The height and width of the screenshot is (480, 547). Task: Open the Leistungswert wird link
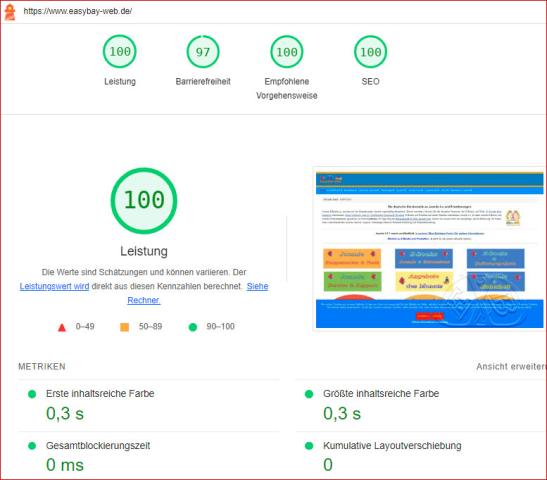pyautogui.click(x=54, y=286)
